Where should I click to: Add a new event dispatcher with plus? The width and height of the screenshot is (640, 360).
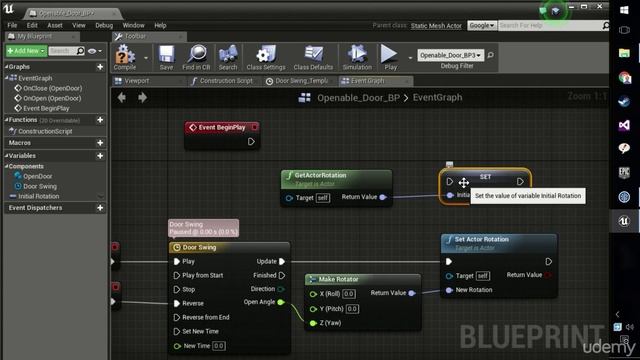click(100, 208)
